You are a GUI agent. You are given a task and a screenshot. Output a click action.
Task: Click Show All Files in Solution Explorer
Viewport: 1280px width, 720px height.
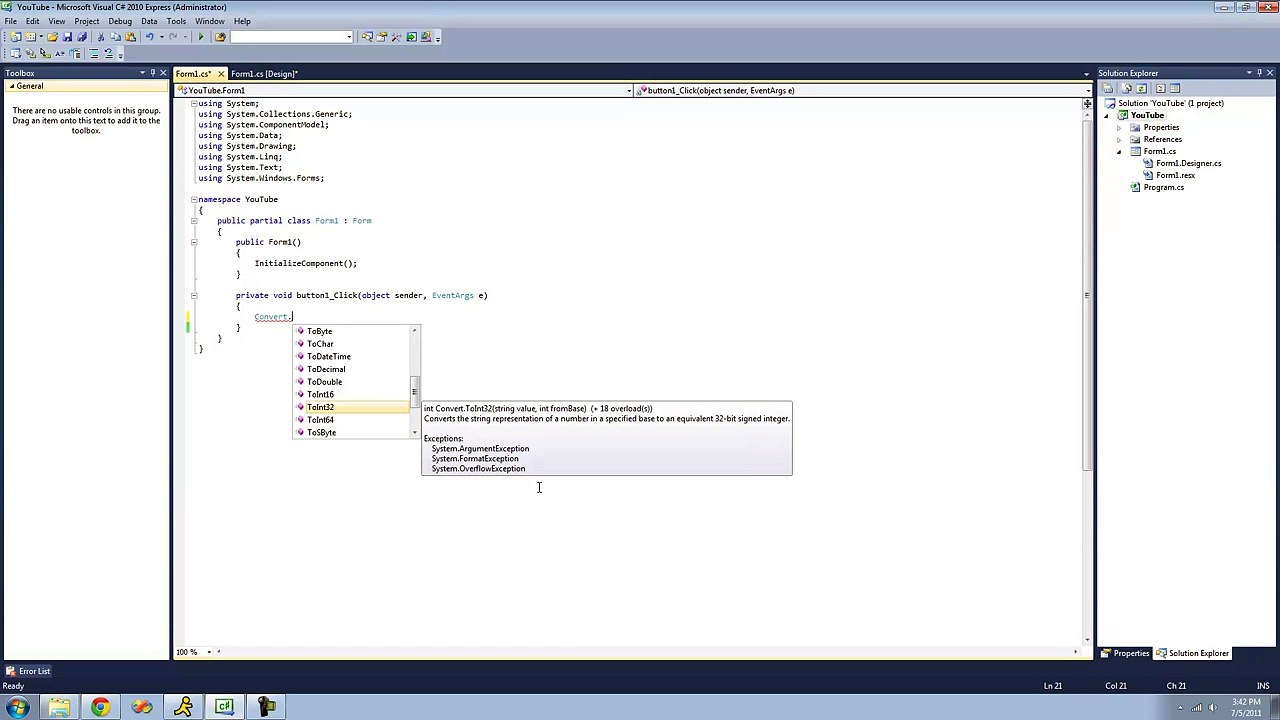coord(1126,88)
